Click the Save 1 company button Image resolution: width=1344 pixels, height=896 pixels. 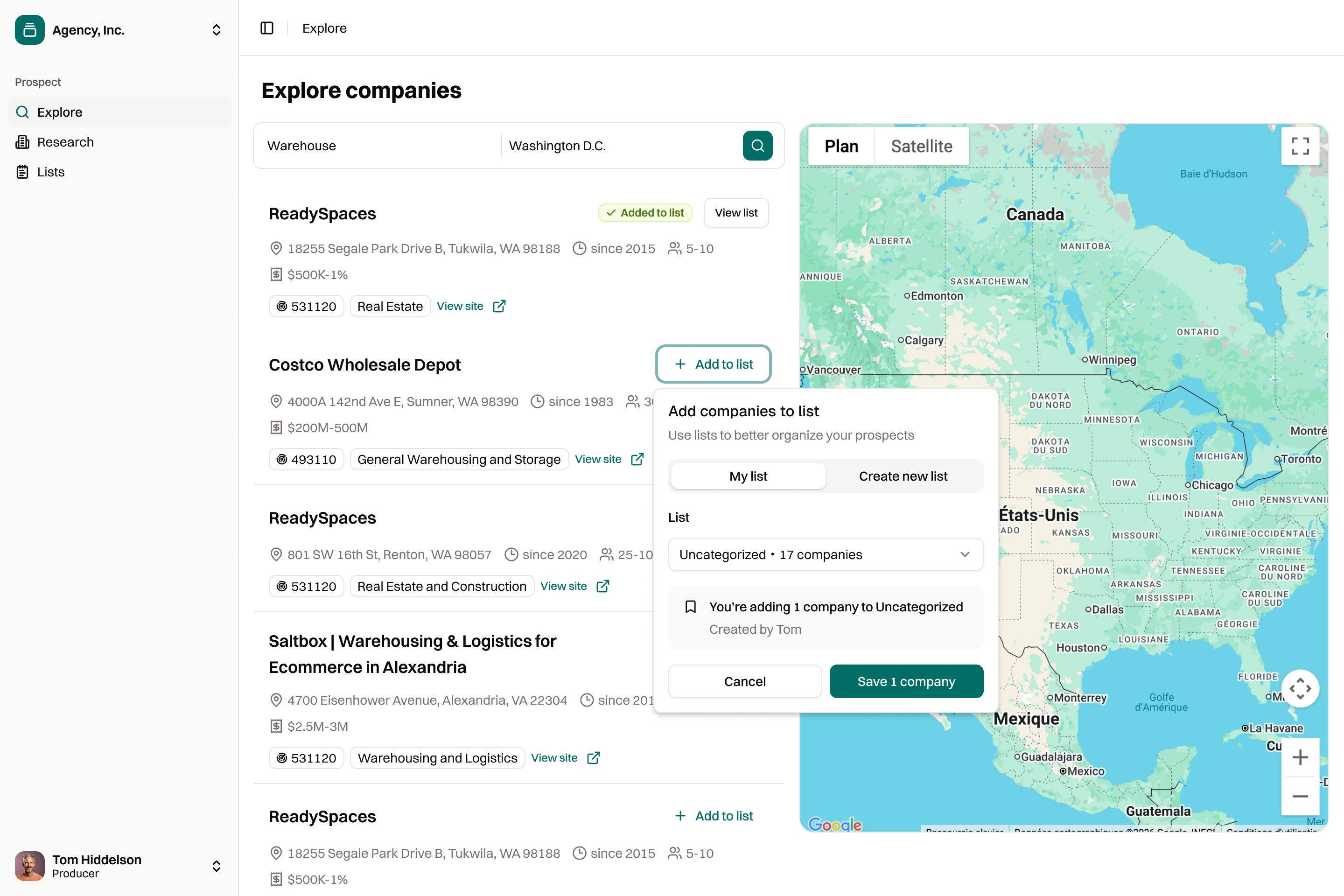coord(906,681)
